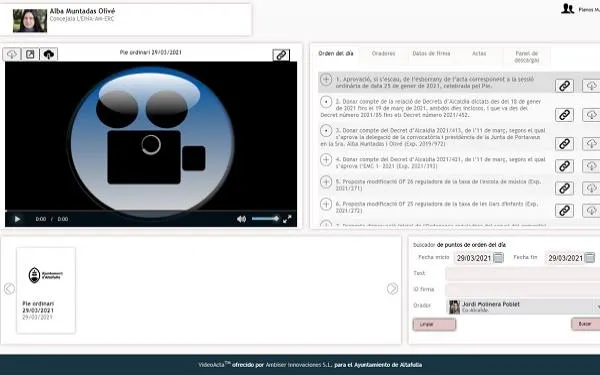The height and width of the screenshot is (375, 600).
Task: Click the outlined cloud download icon above the video
Action: click(x=11, y=54)
